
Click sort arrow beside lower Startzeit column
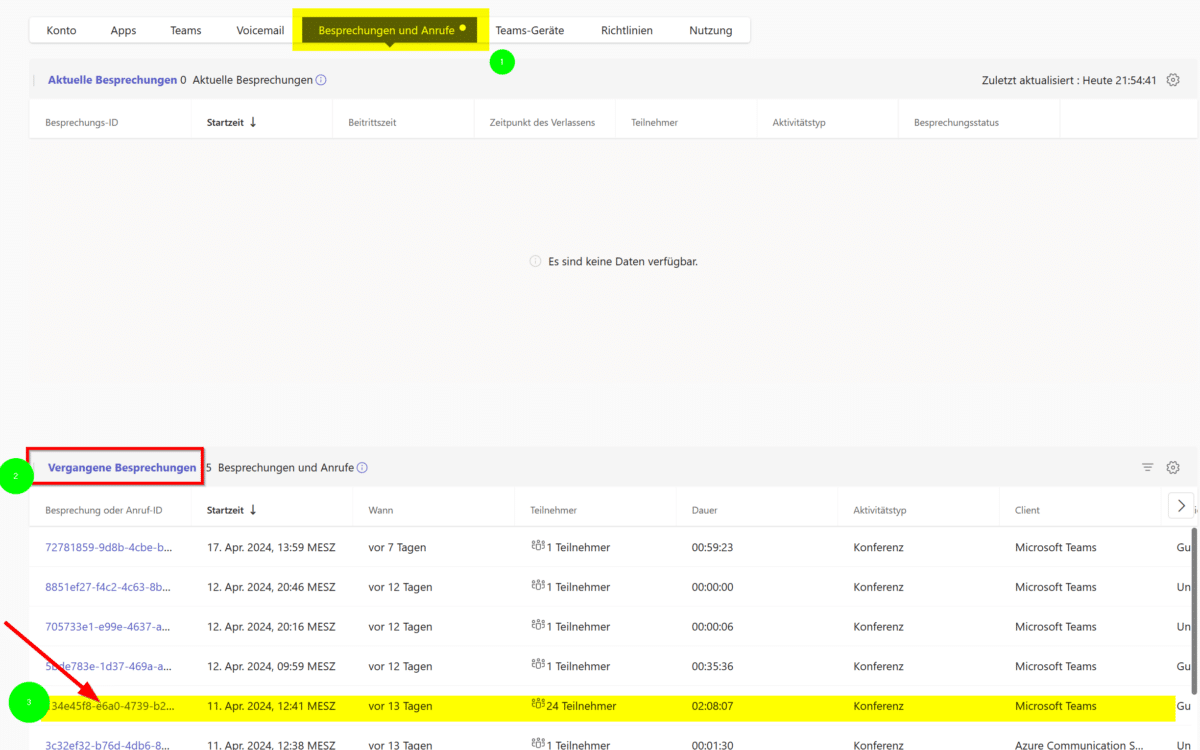tap(253, 510)
